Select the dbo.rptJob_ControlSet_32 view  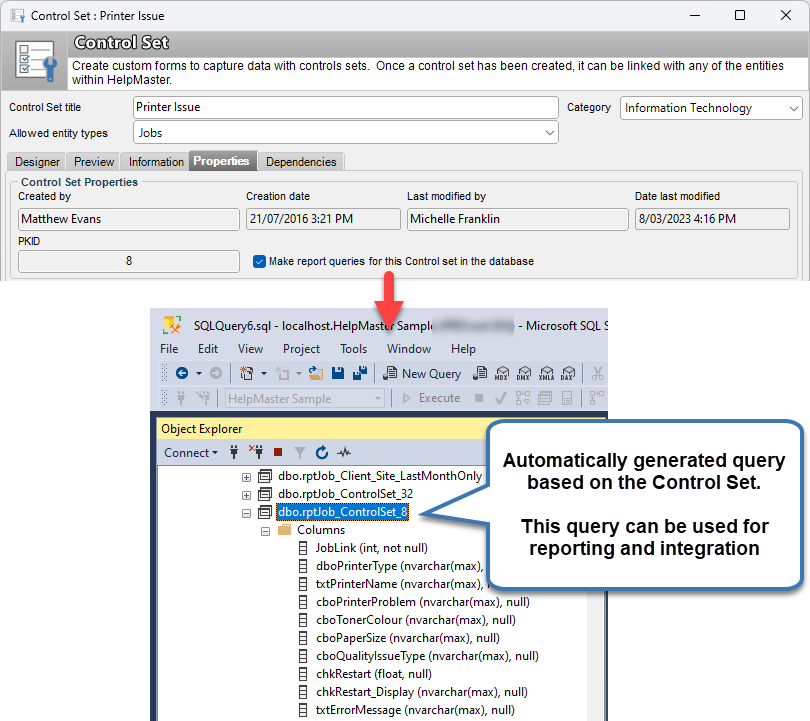pos(346,494)
